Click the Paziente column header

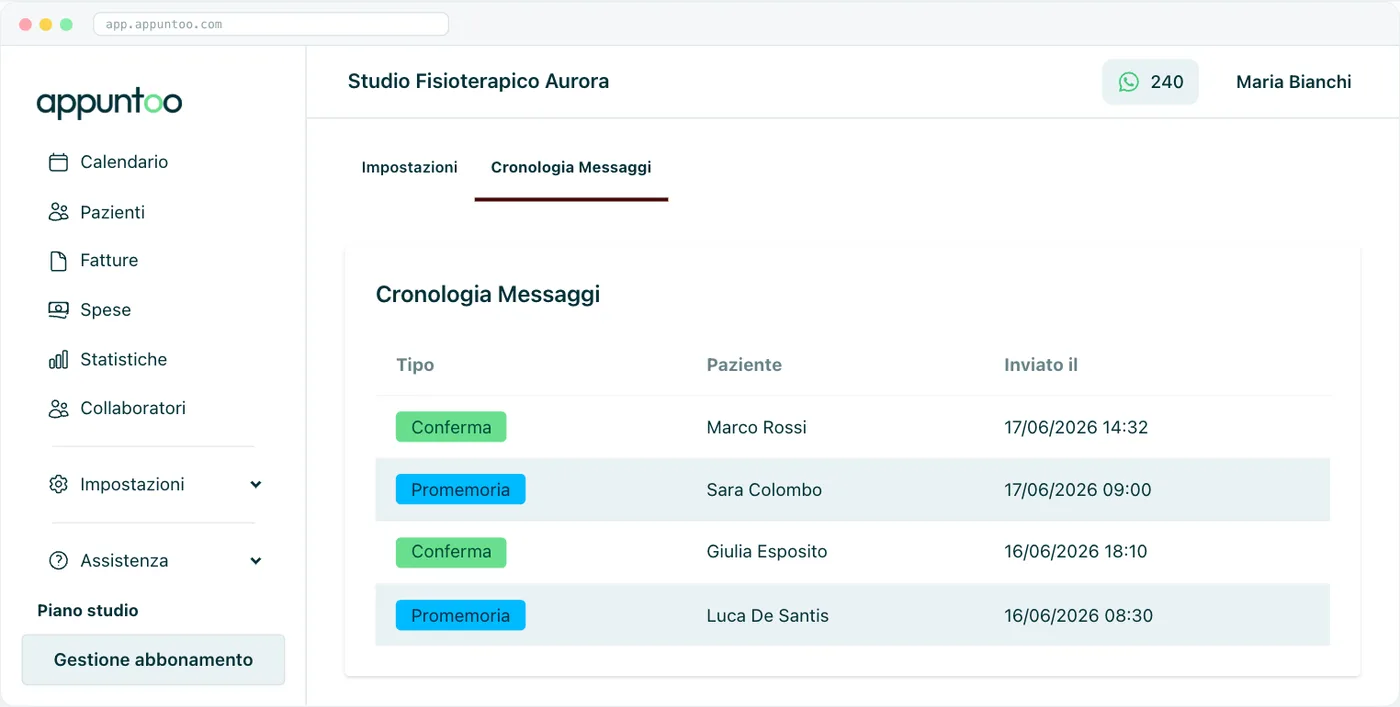click(744, 365)
